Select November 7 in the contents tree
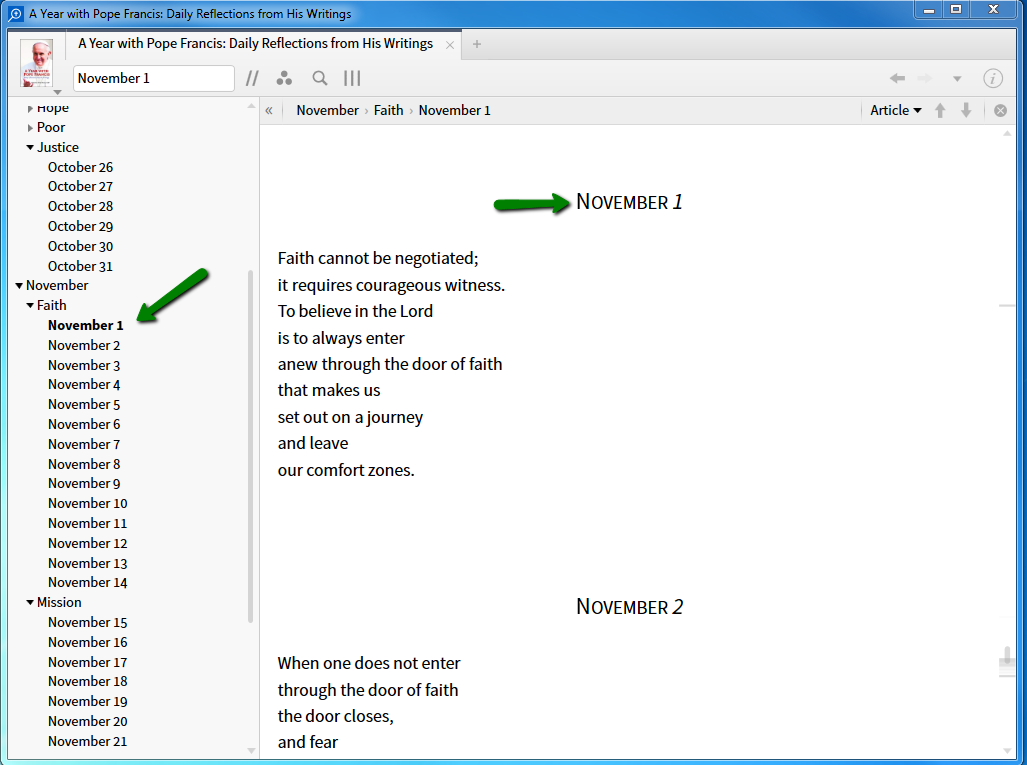Viewport: 1027px width, 765px height. 84,445
